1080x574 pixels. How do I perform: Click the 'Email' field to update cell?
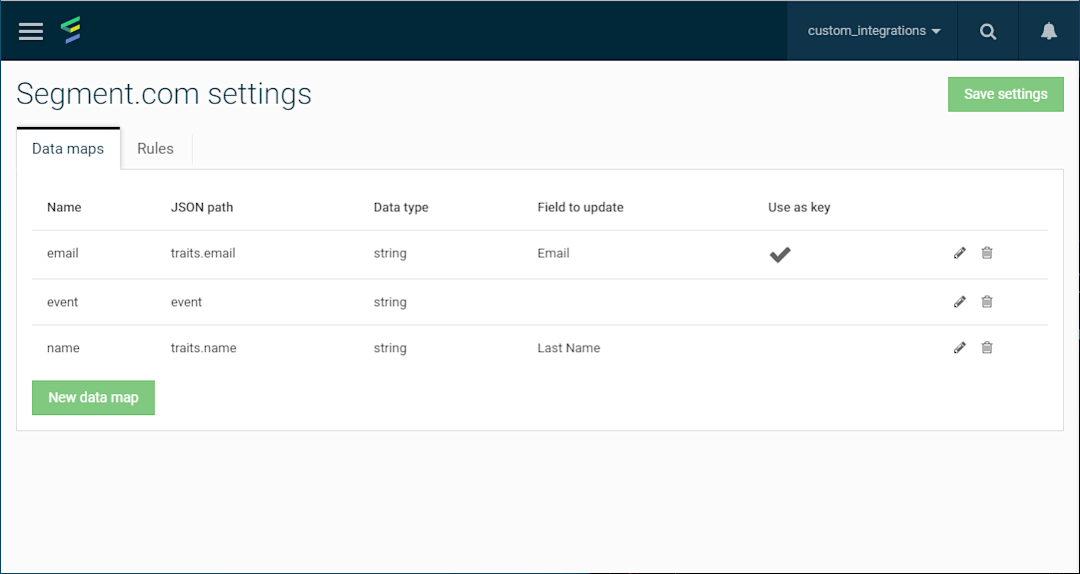click(x=554, y=254)
